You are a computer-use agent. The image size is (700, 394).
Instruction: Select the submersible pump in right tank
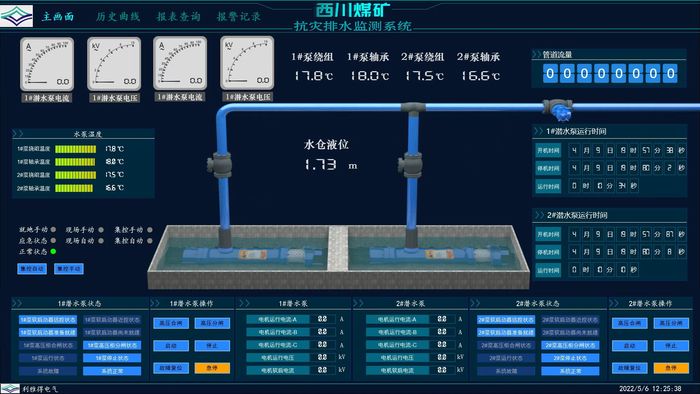tap(439, 255)
